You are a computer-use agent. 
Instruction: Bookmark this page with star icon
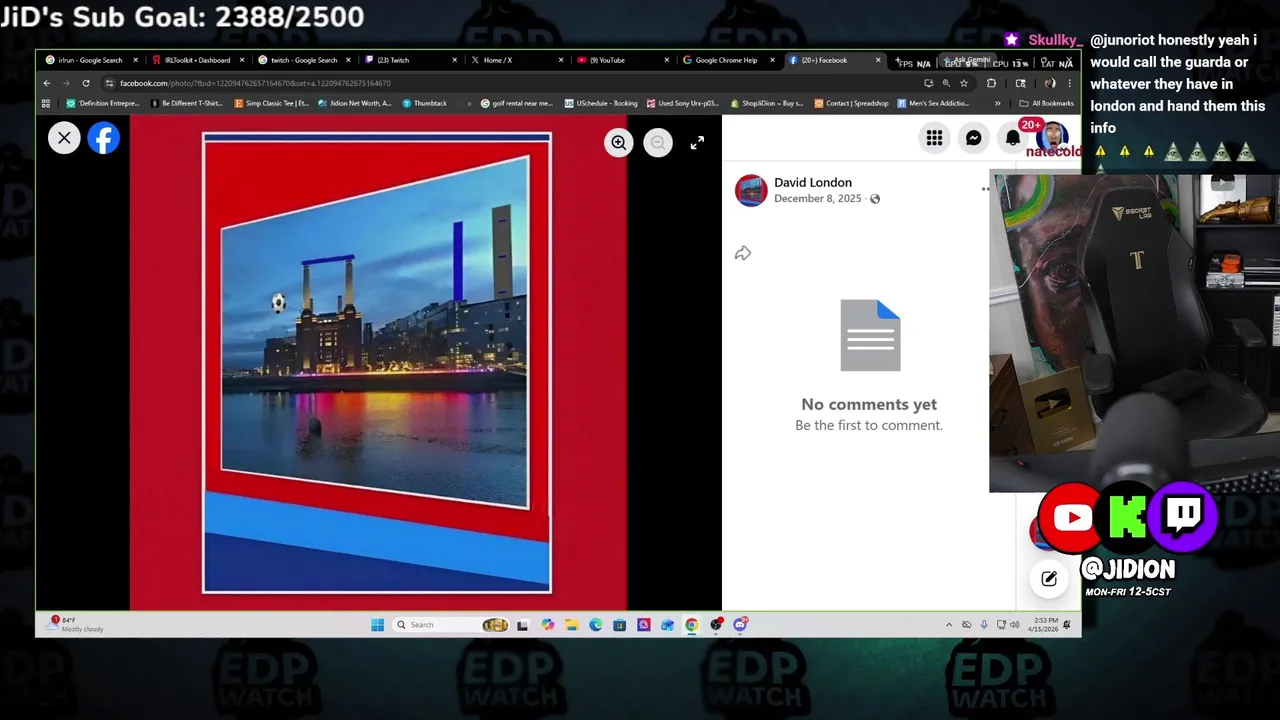(964, 83)
